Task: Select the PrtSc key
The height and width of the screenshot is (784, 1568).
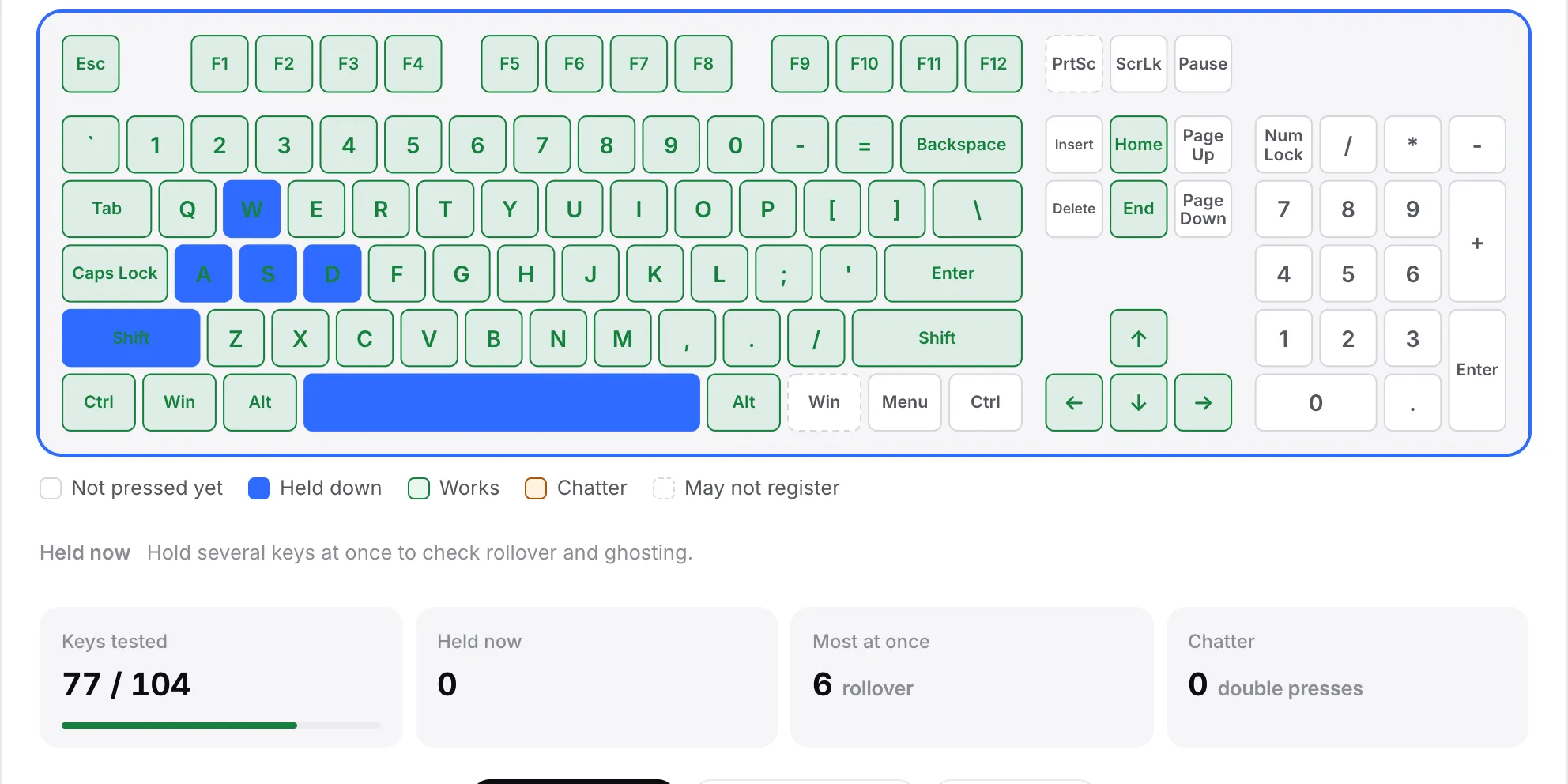Action: point(1074,64)
